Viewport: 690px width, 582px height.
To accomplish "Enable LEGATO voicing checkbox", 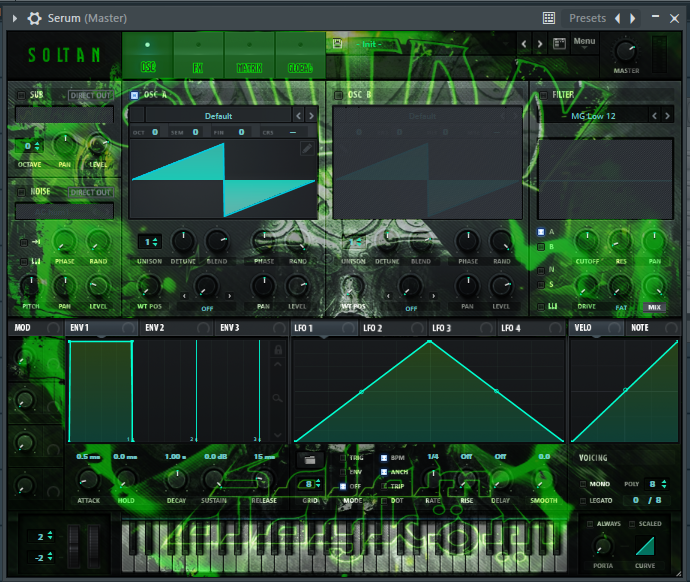I will 583,501.
